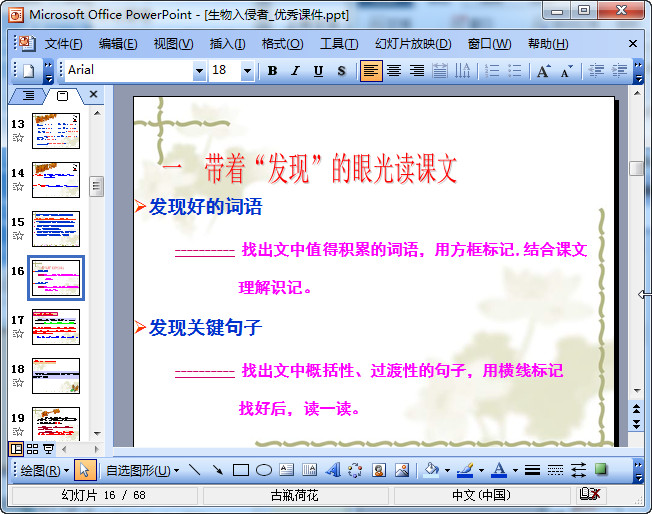Click the text shadow S icon
The width and height of the screenshot is (652, 514).
(341, 71)
